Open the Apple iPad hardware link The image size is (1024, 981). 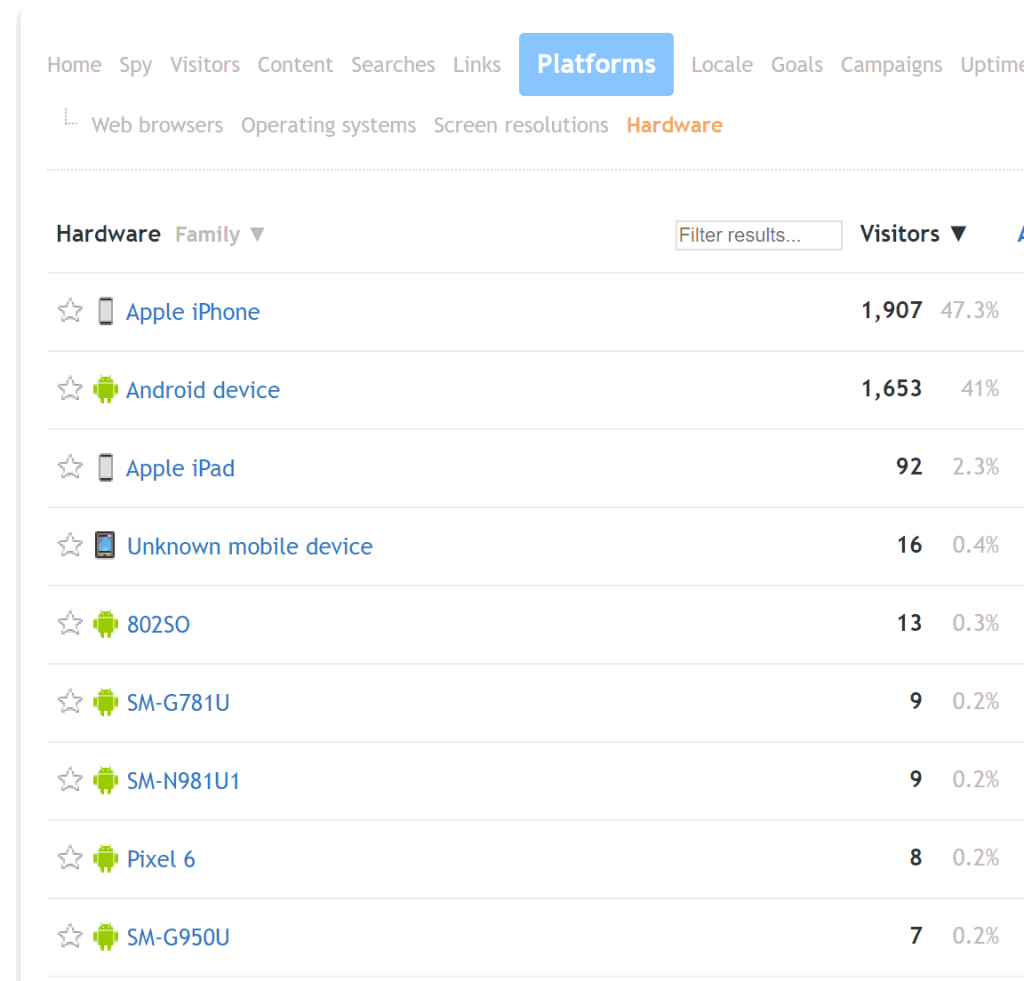click(180, 468)
